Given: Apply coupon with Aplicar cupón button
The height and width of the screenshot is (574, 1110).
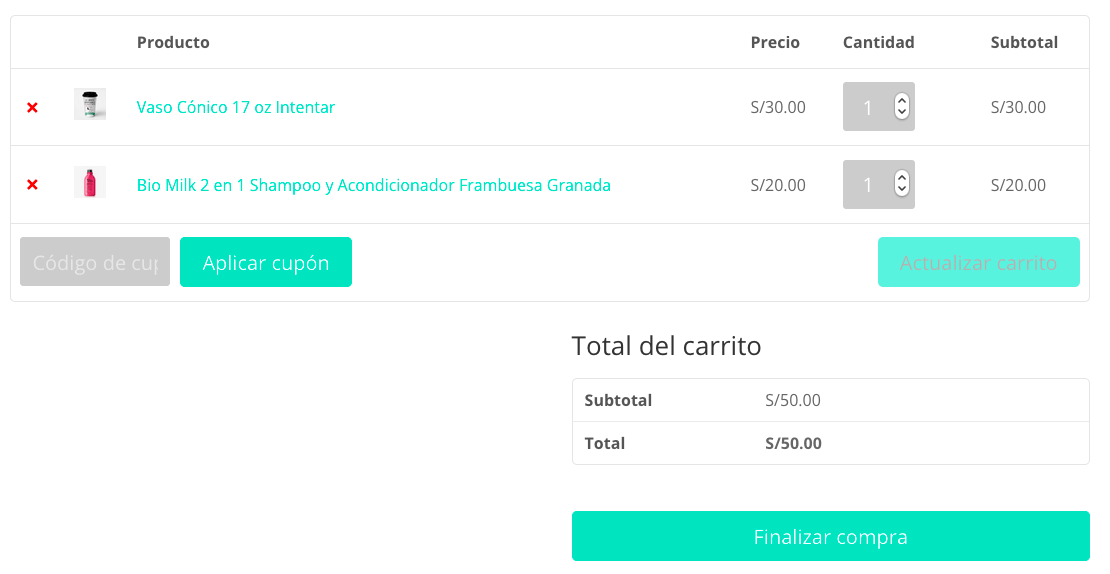Looking at the screenshot, I should point(265,262).
